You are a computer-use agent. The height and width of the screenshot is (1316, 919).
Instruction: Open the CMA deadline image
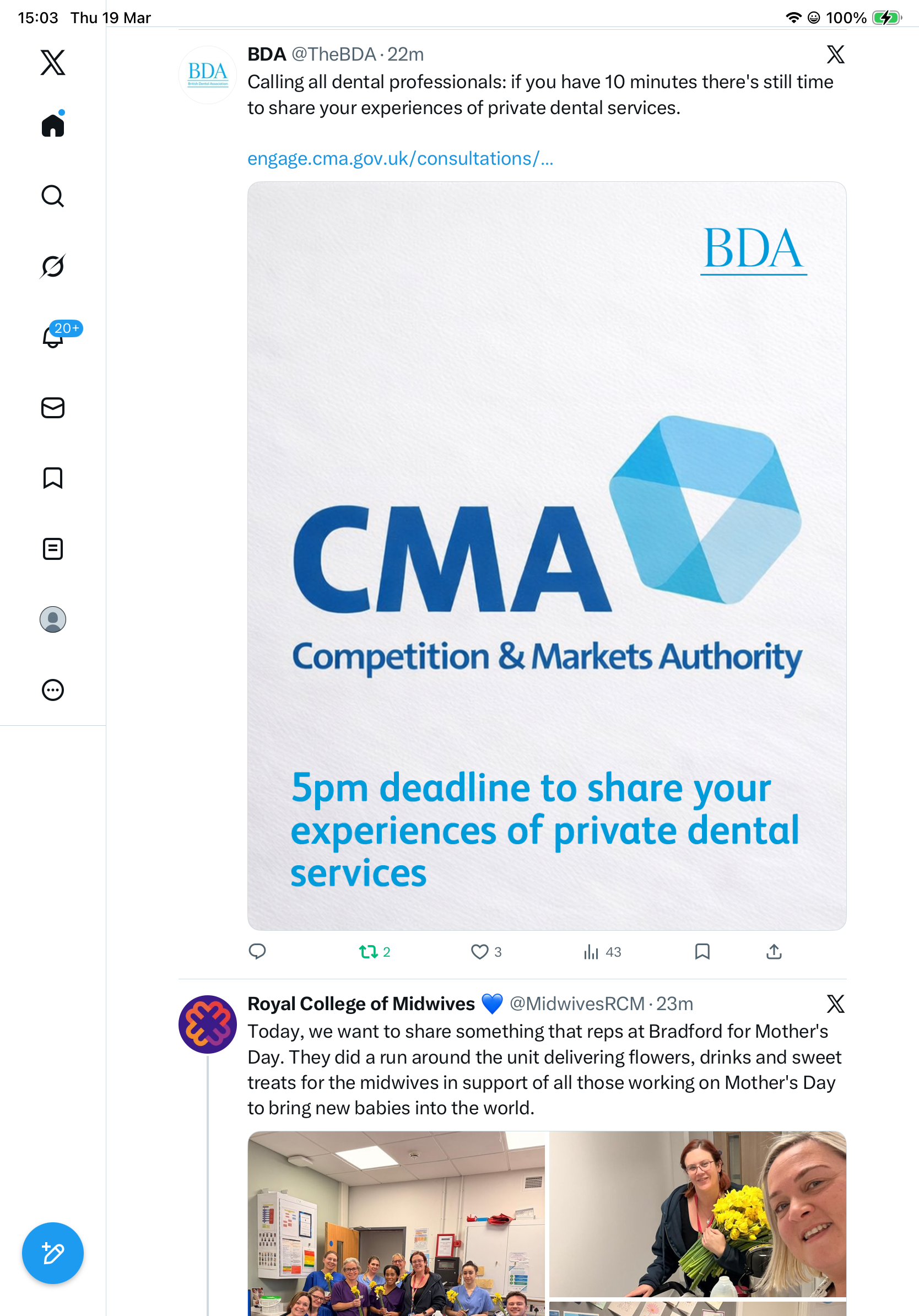[547, 556]
